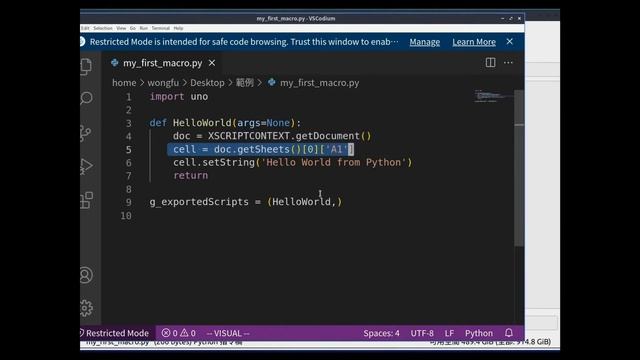Image resolution: width=640 pixels, height=360 pixels.
Task: Open the View menu
Action: click(x=121, y=28)
